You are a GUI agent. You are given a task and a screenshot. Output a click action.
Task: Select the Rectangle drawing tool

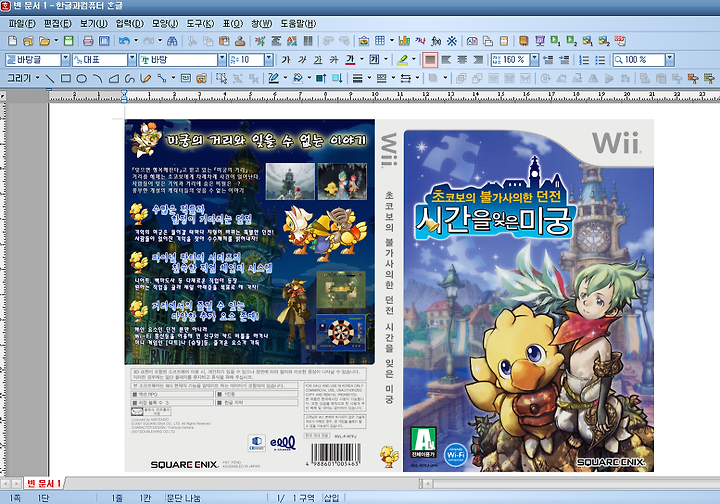point(66,78)
